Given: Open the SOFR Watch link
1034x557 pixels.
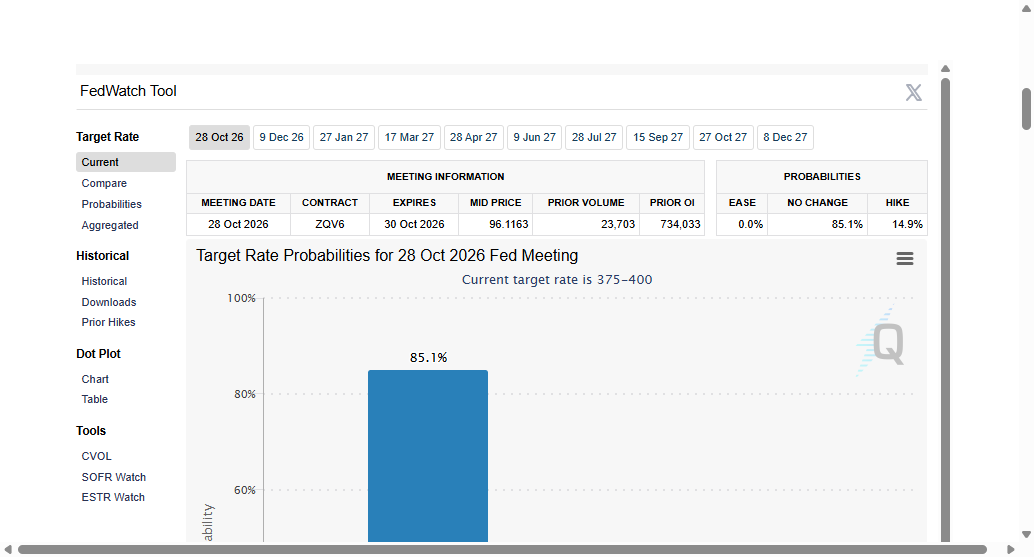Looking at the screenshot, I should point(113,477).
